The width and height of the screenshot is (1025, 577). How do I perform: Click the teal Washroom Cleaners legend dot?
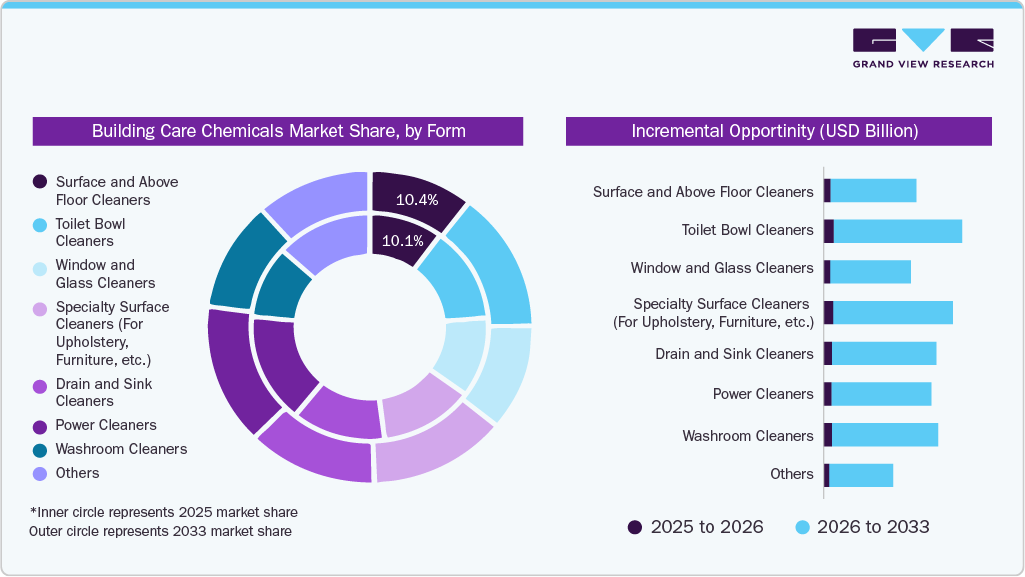[x=40, y=450]
